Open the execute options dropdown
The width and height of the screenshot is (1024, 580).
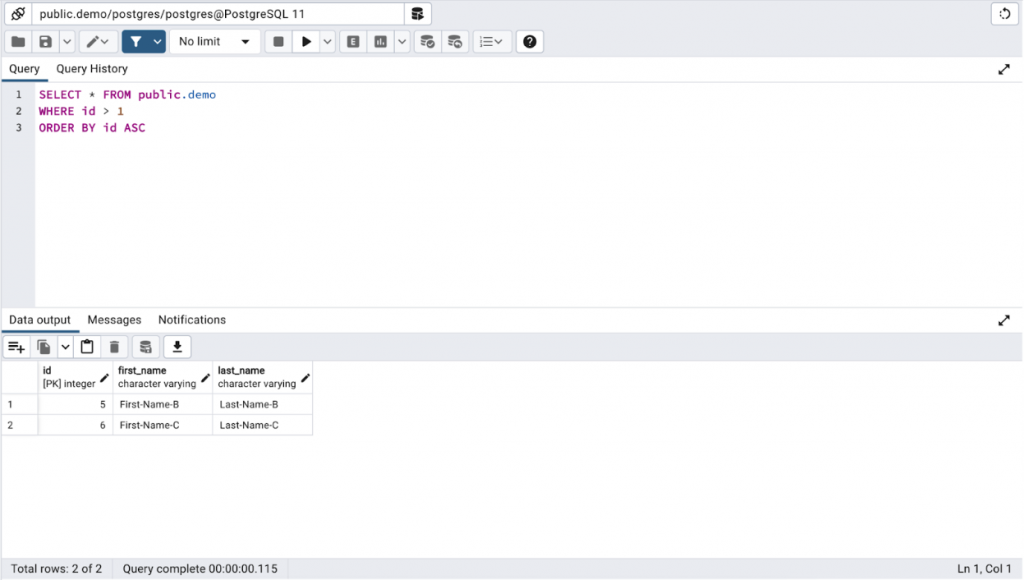tap(326, 41)
